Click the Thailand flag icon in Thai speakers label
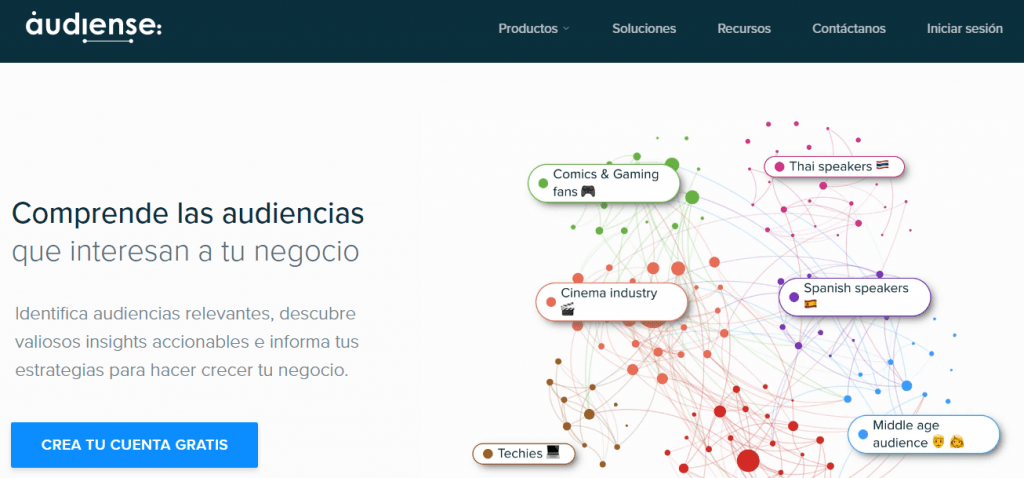The image size is (1024, 478). pos(882,166)
